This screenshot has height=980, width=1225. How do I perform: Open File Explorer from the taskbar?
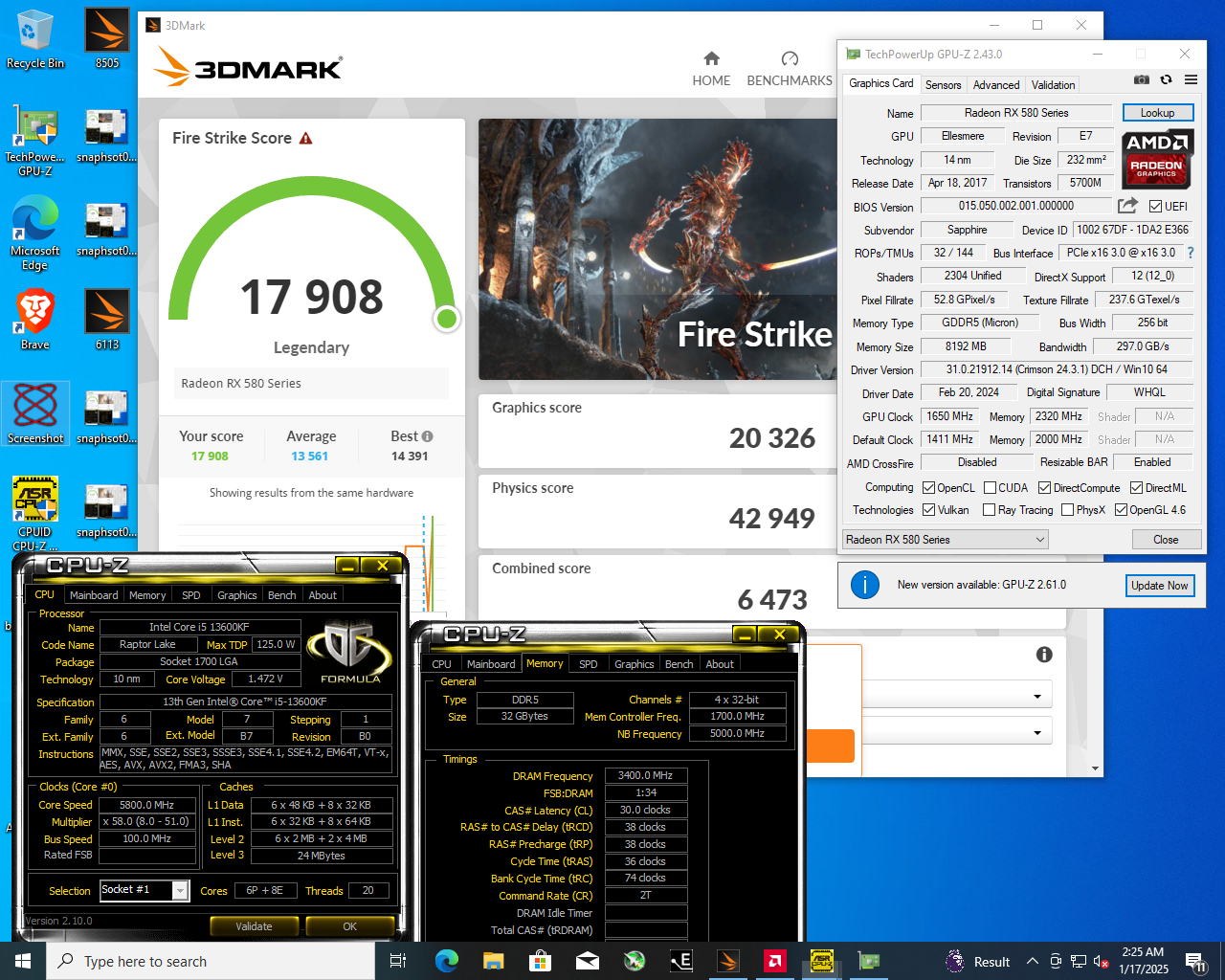click(493, 961)
